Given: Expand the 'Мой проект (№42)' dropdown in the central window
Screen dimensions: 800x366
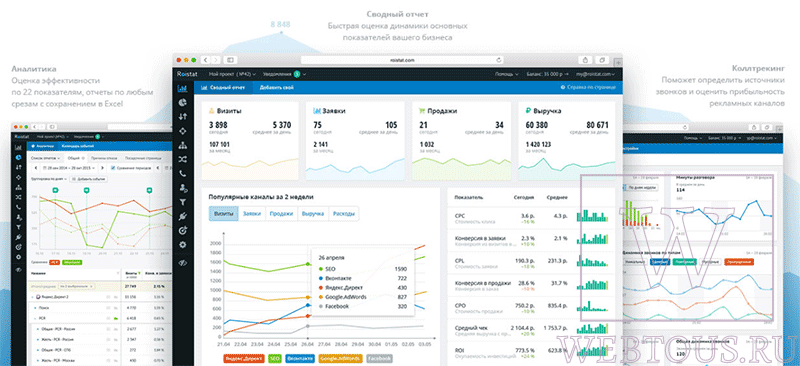Looking at the screenshot, I should (232, 75).
